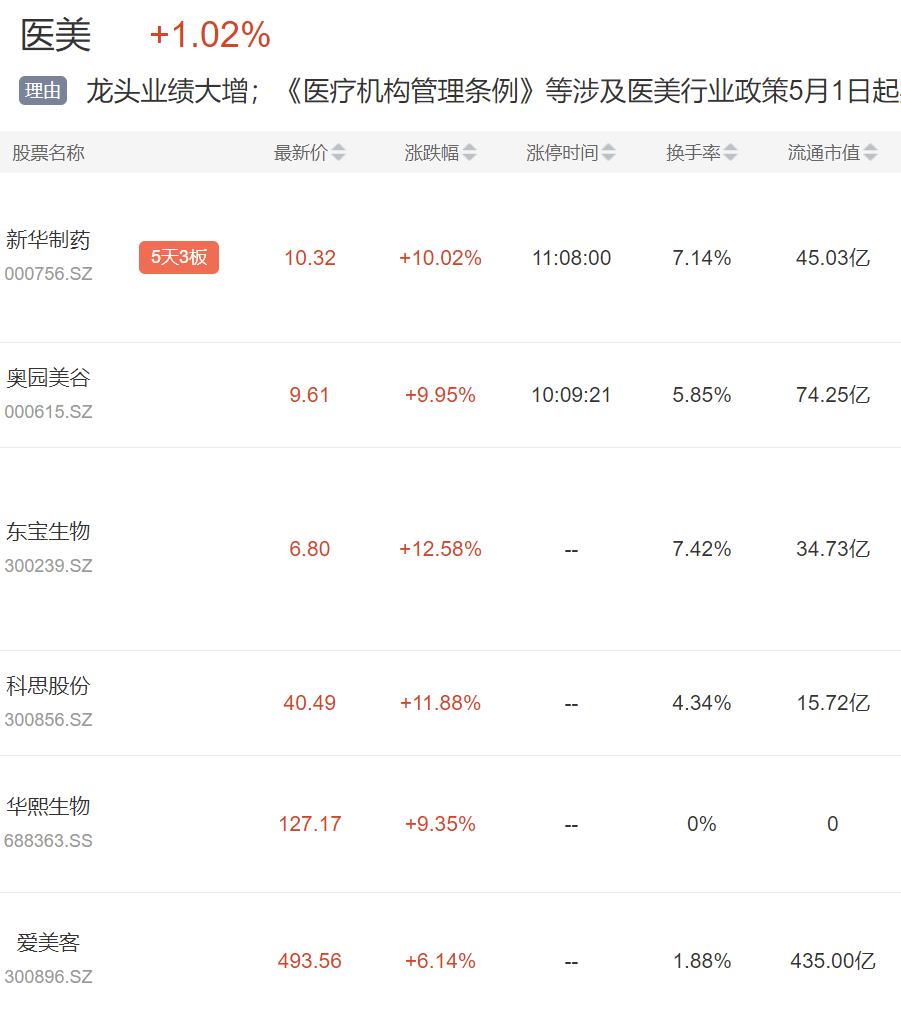Click price 493.56 for 爱美客

click(x=310, y=961)
